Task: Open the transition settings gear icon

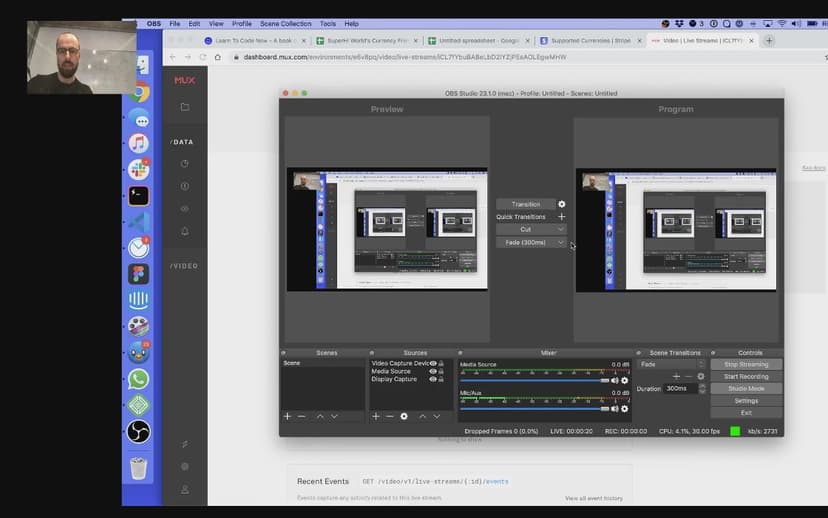Action: click(x=561, y=204)
